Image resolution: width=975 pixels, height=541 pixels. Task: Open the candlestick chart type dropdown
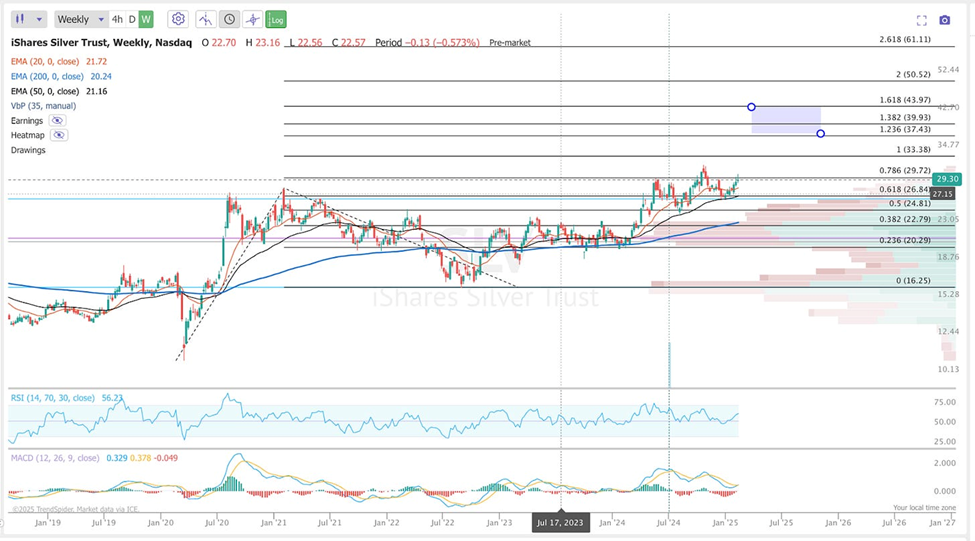coord(29,19)
